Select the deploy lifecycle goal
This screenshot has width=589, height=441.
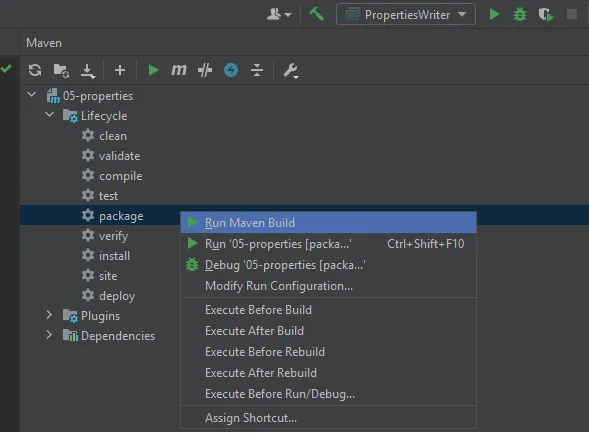tap(117, 296)
